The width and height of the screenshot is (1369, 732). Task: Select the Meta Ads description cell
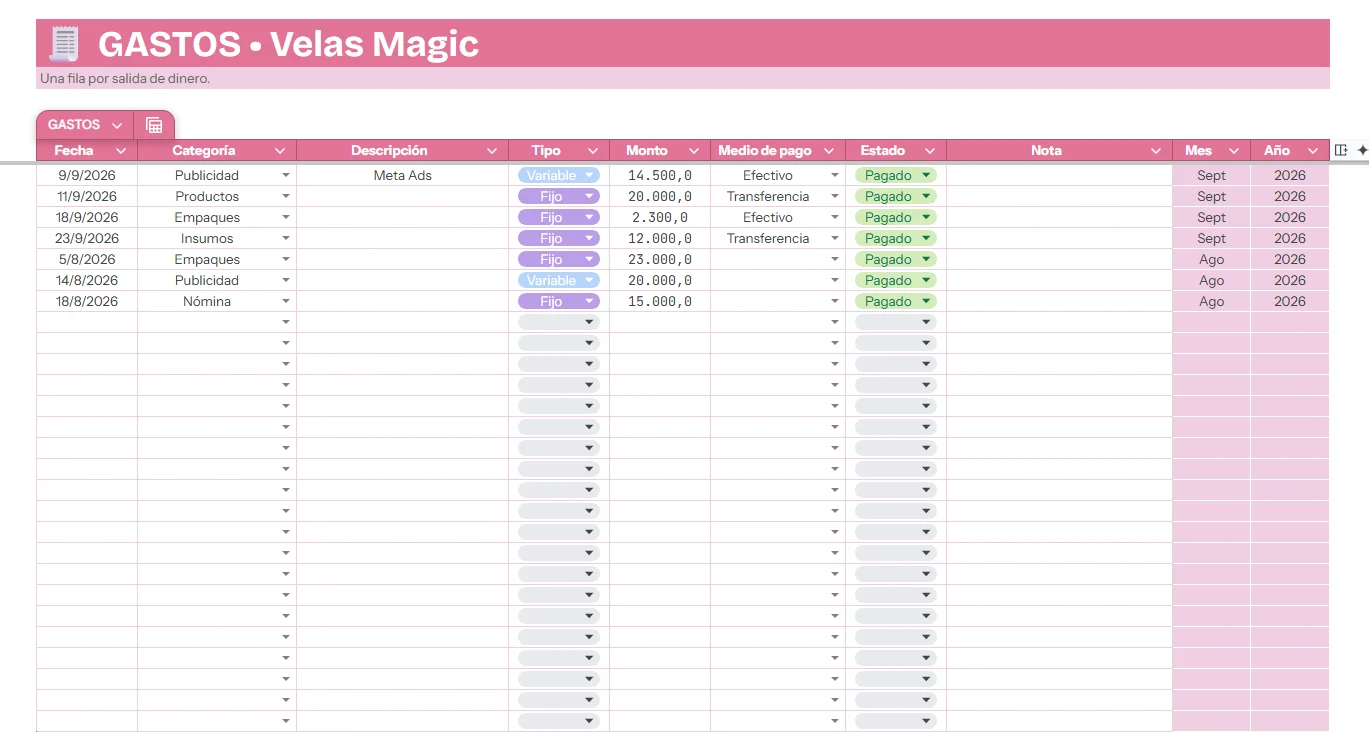403,175
